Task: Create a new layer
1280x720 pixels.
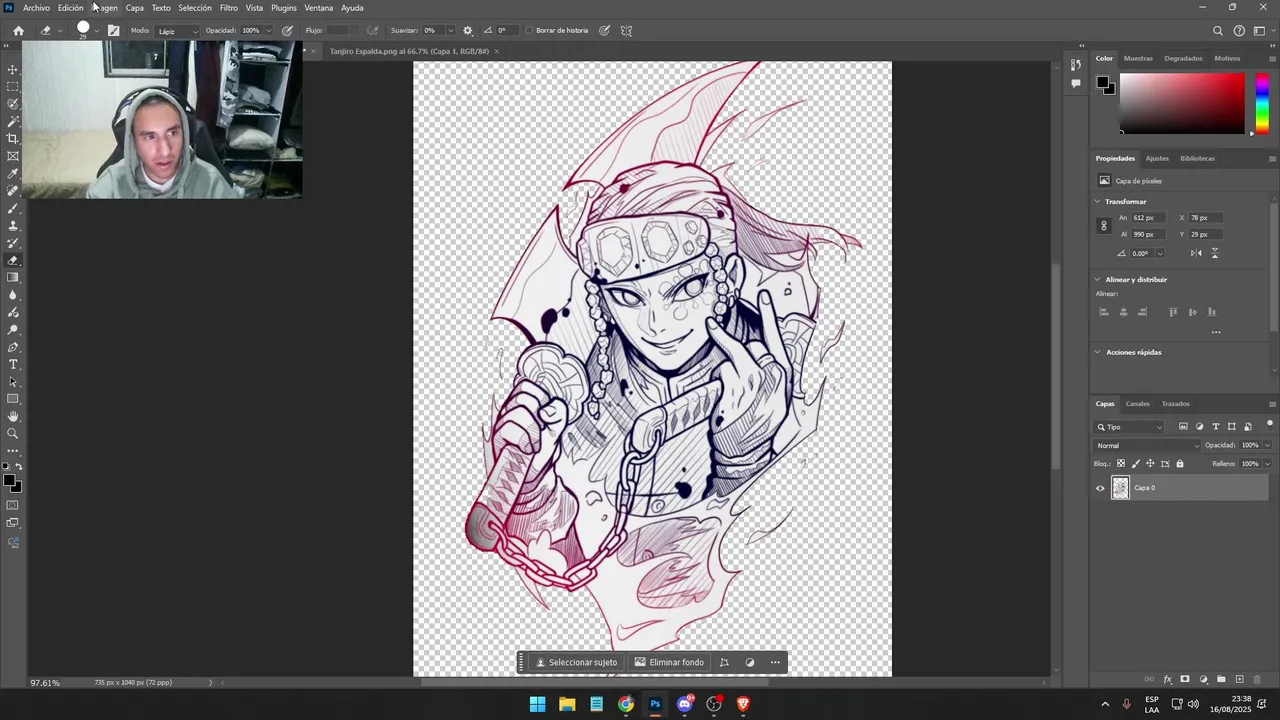Action: coord(1239,679)
